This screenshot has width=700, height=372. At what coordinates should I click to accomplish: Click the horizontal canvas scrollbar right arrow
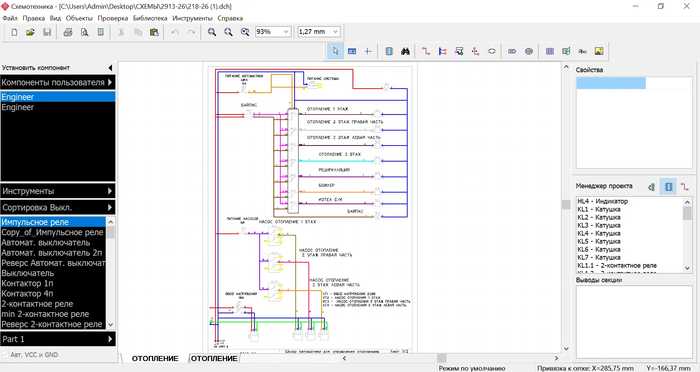pos(556,358)
